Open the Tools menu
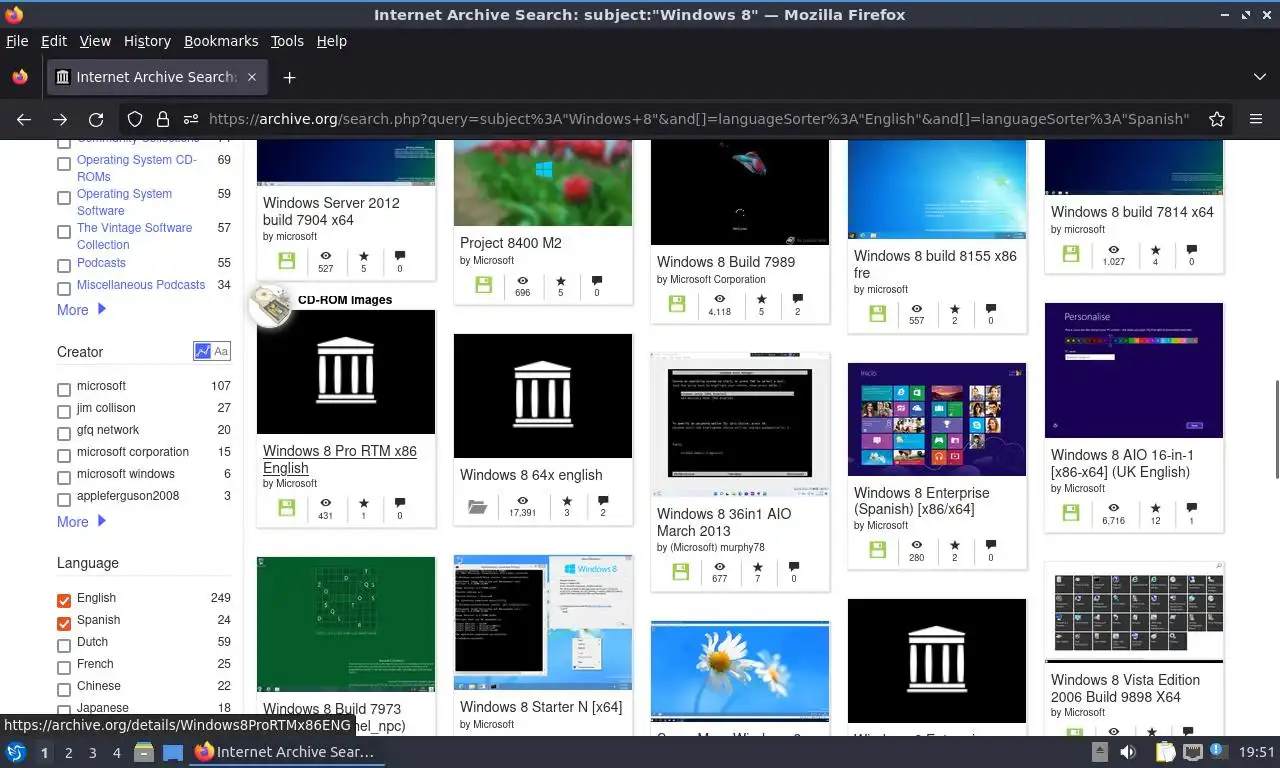 pos(287,41)
